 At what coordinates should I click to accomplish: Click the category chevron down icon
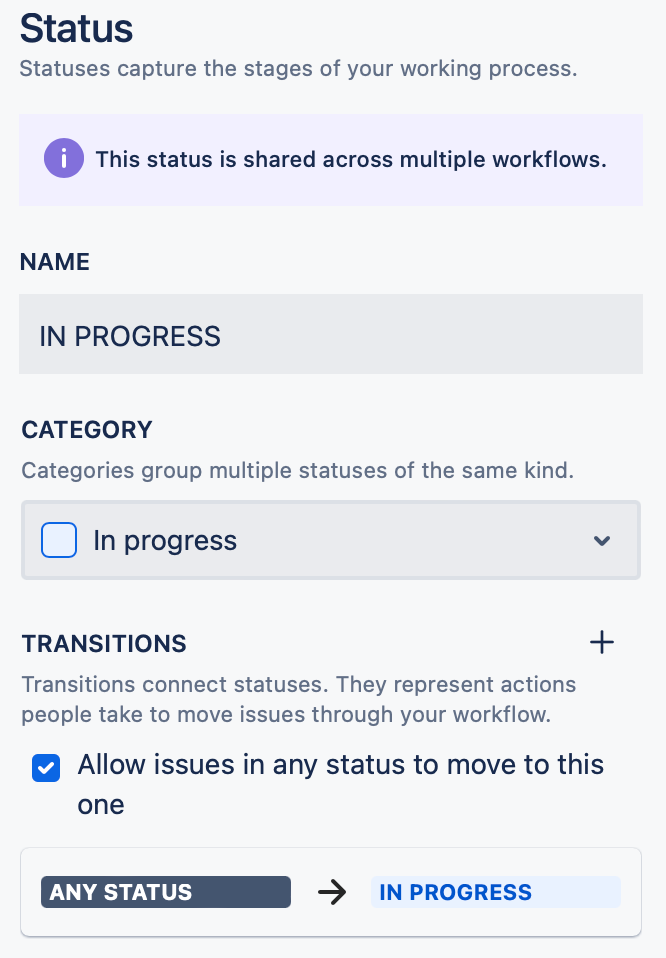[x=602, y=541]
